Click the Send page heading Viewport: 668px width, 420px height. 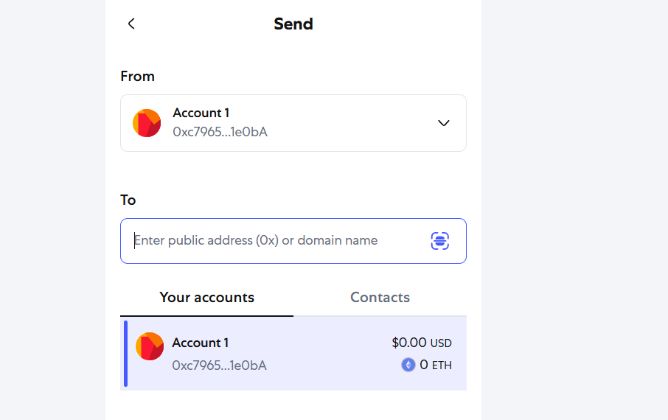(x=293, y=24)
